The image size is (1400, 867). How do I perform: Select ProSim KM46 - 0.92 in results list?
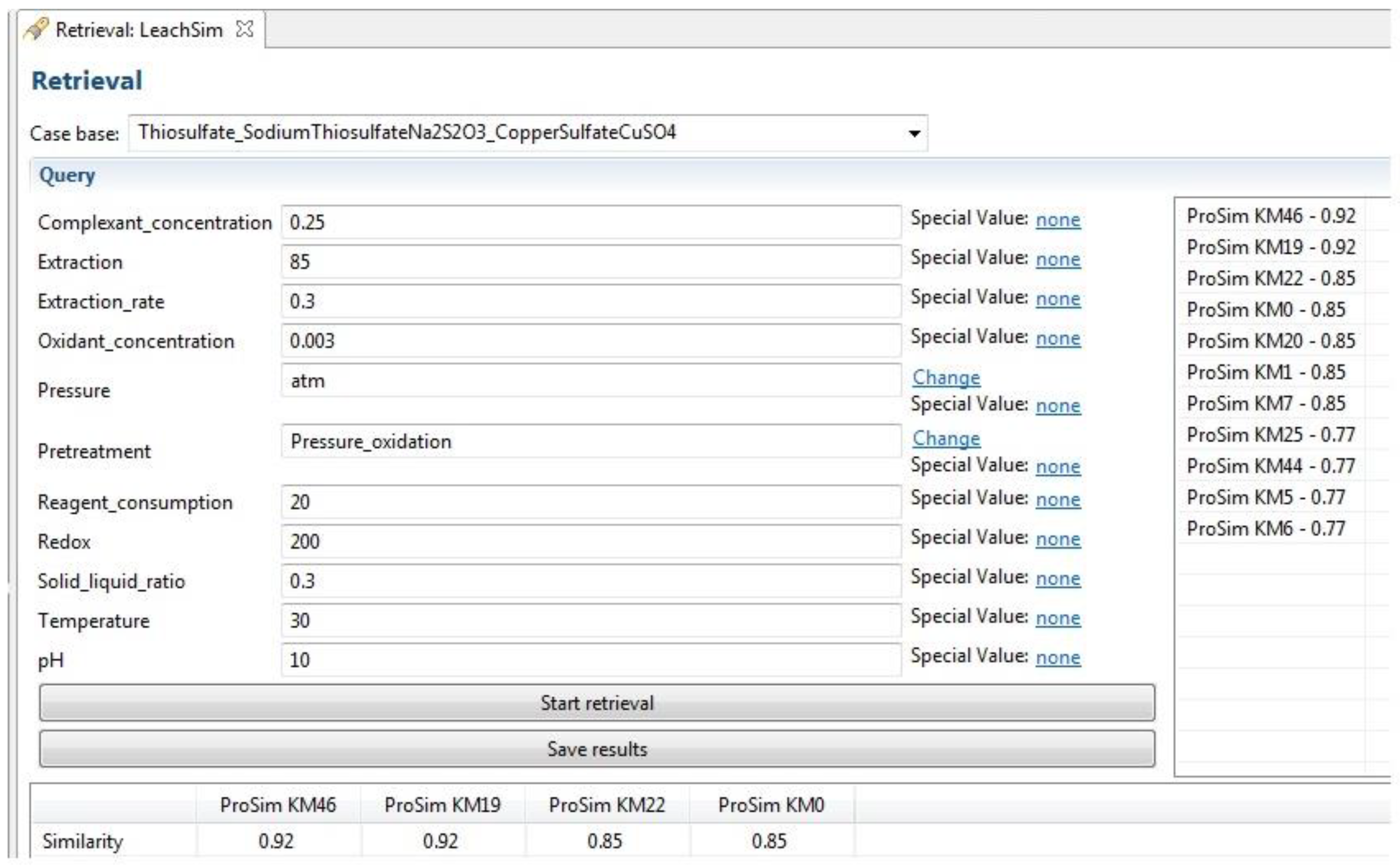click(1270, 216)
